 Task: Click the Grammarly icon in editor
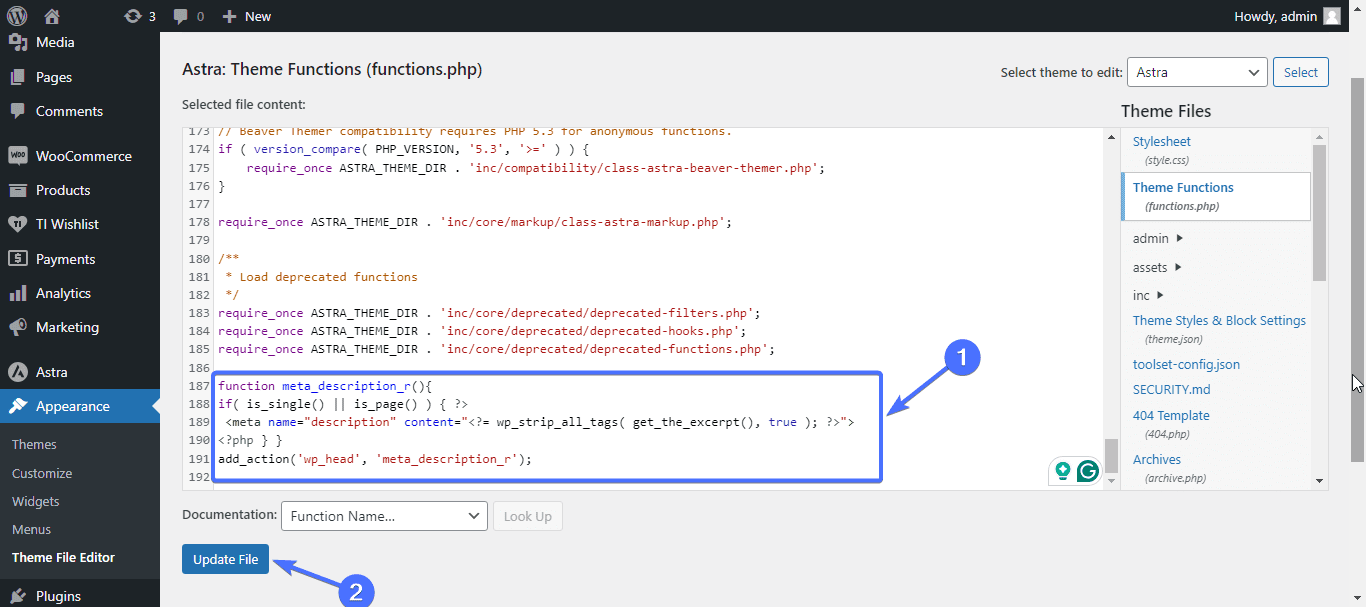coord(1088,470)
